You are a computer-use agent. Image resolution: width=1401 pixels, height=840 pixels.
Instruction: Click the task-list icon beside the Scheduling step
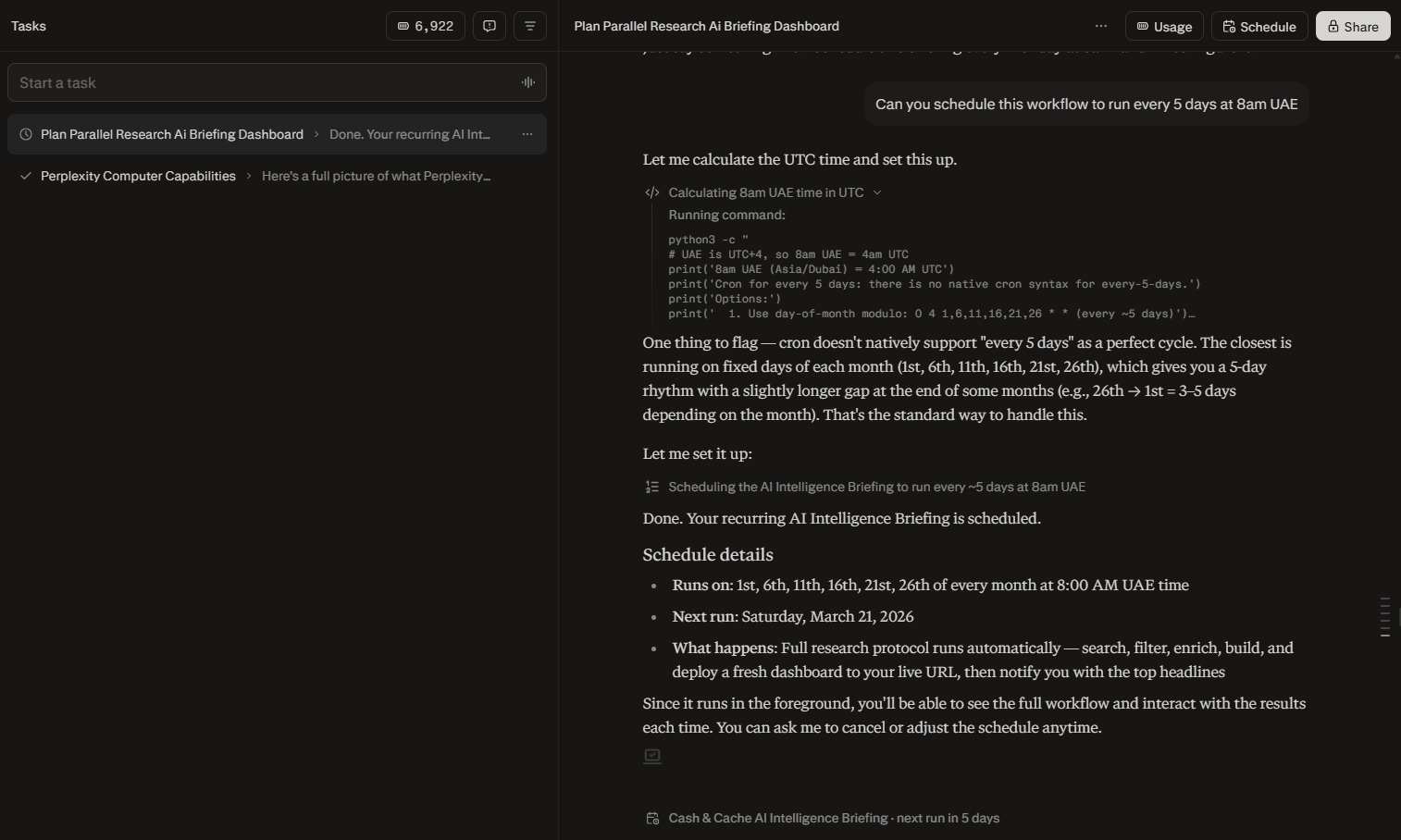click(x=652, y=487)
